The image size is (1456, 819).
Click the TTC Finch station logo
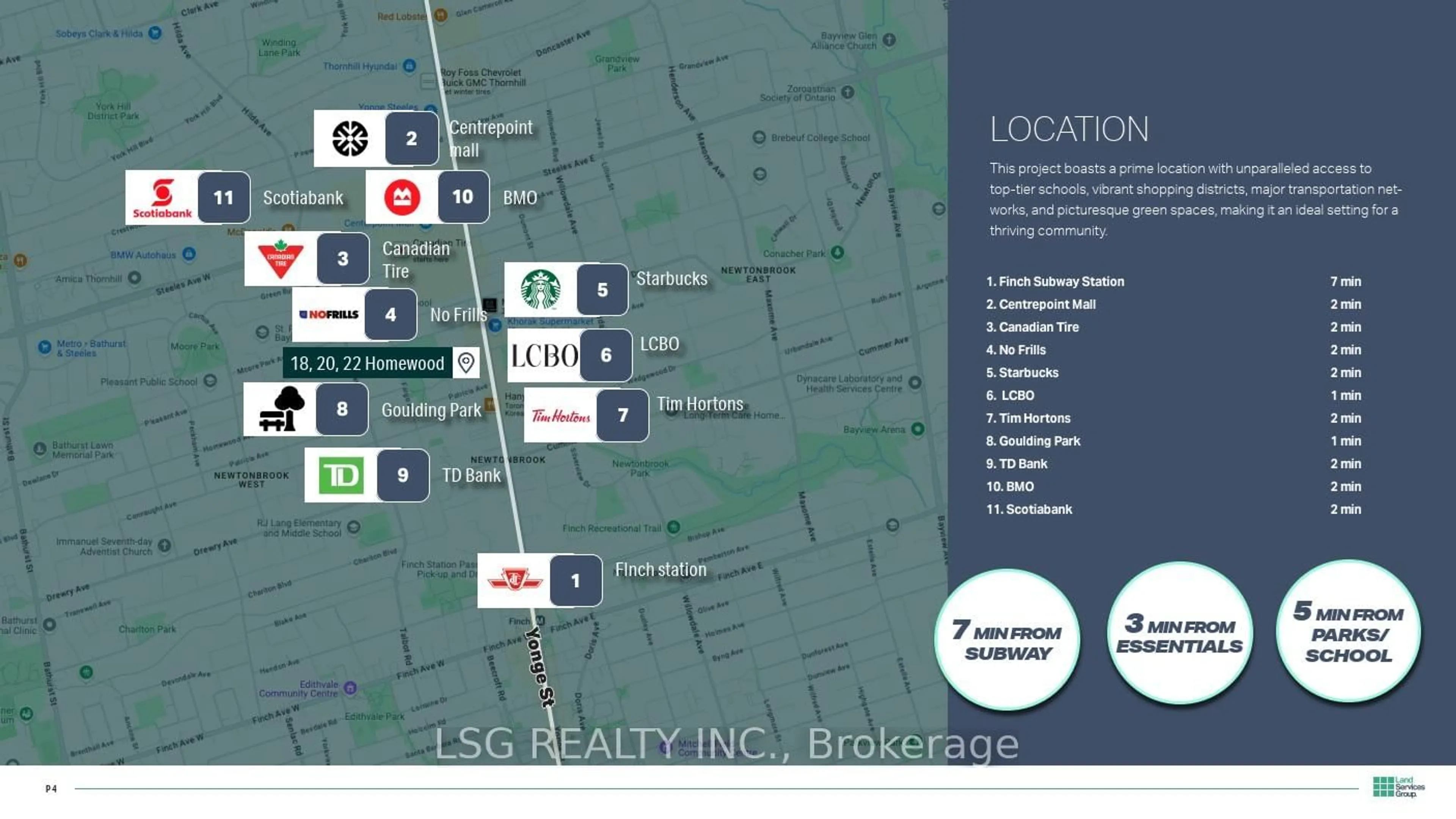pos(515,580)
